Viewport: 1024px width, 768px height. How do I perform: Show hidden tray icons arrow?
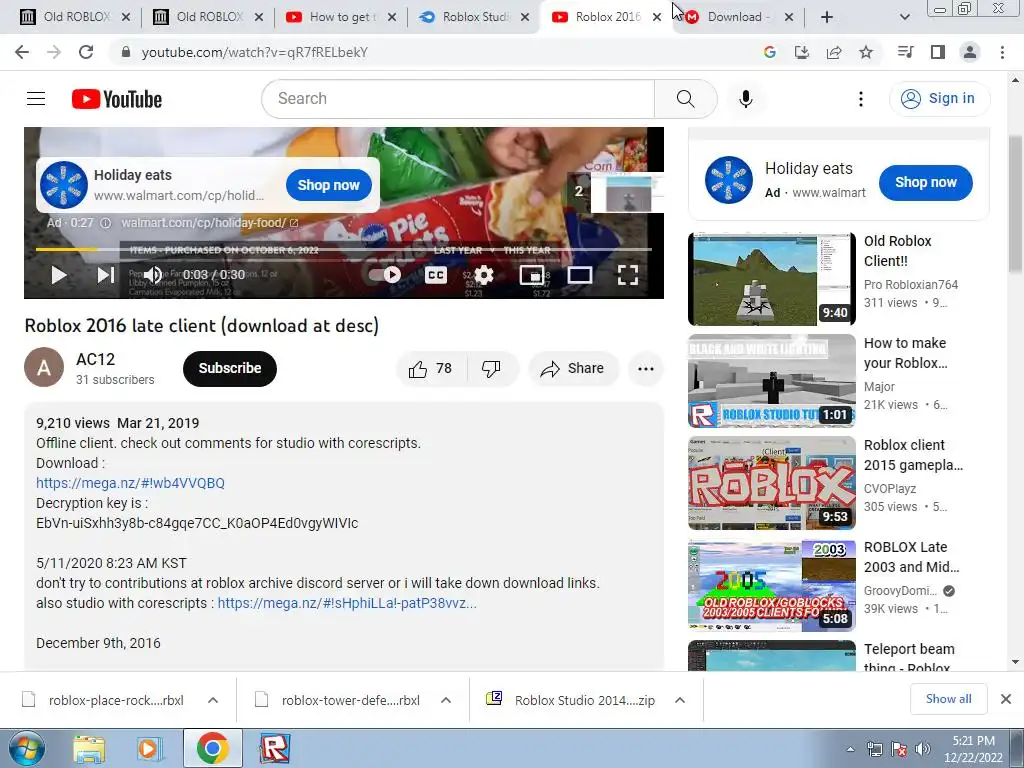[850, 750]
